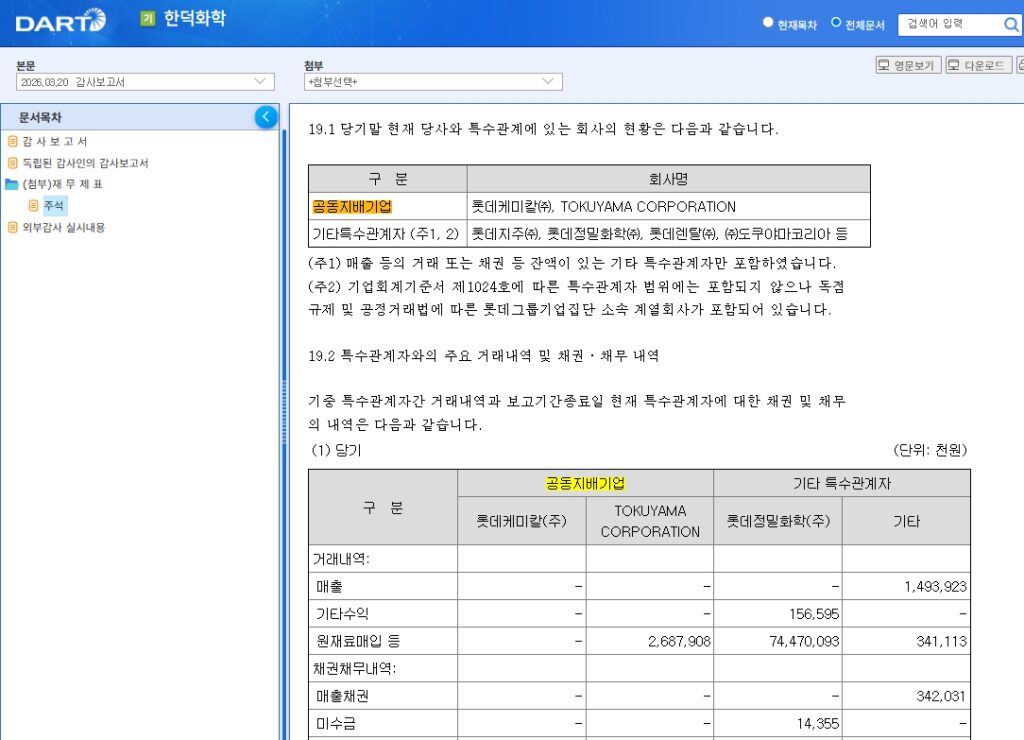Click the 영문보기 button
Viewport: 1024px width, 740px height.
tap(908, 65)
